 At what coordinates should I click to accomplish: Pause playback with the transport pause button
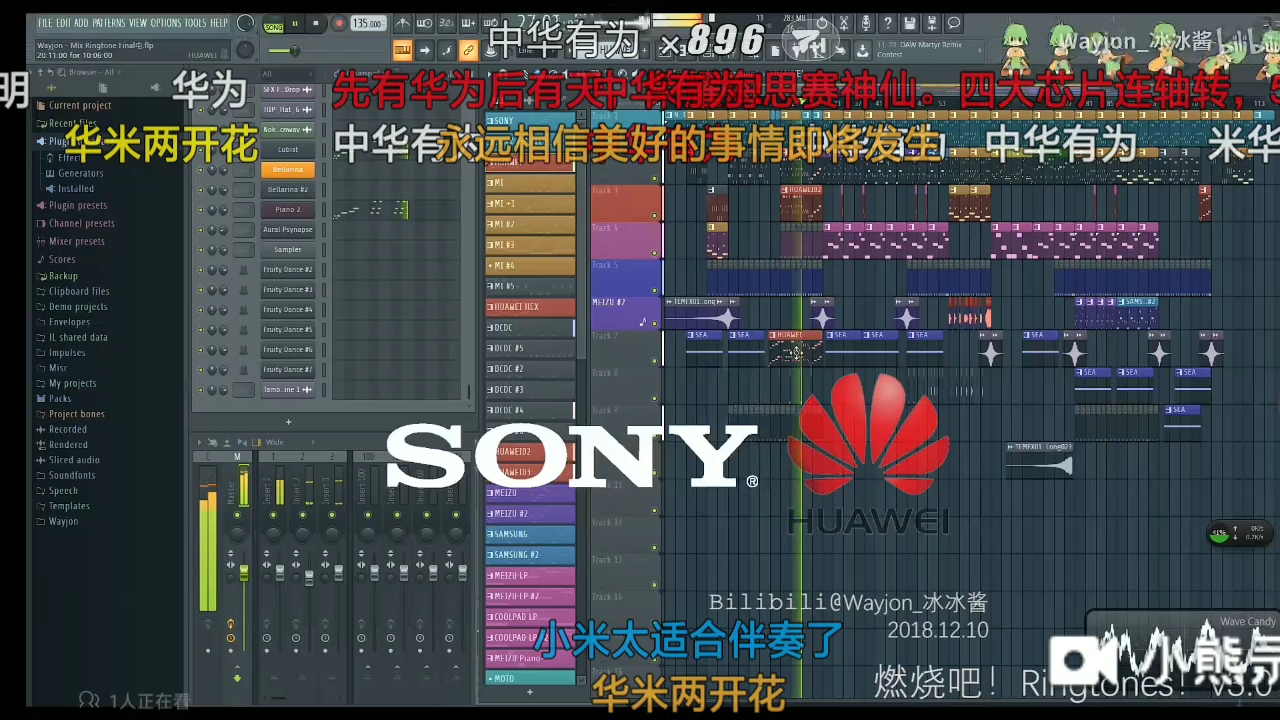295,23
